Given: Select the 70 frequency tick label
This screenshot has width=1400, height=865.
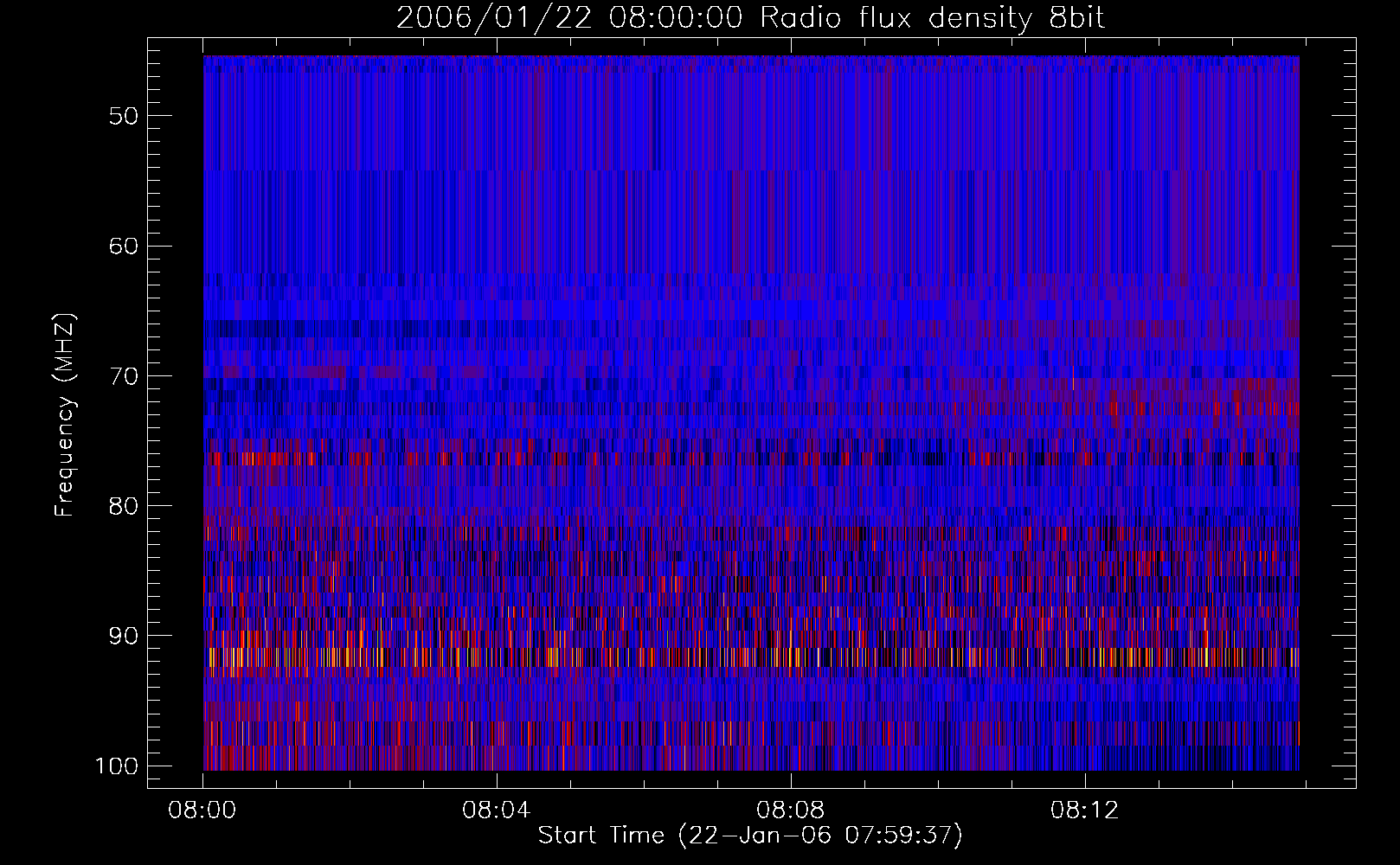Looking at the screenshot, I should tap(123, 376).
